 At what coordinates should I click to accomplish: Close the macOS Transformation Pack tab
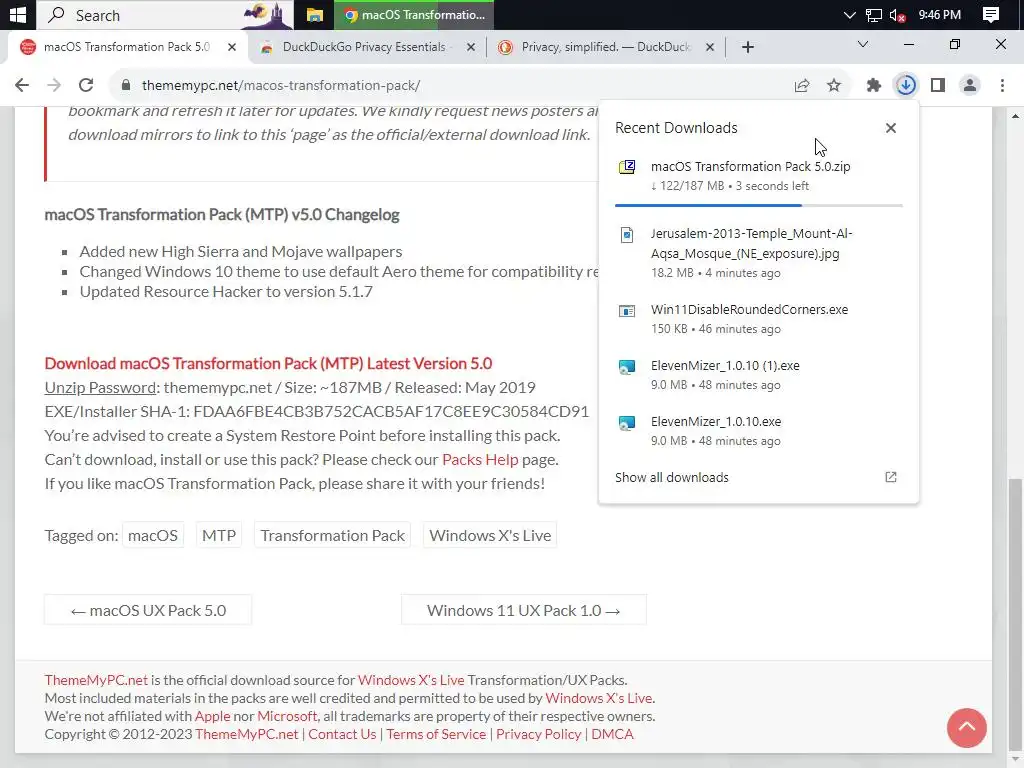coord(232,47)
